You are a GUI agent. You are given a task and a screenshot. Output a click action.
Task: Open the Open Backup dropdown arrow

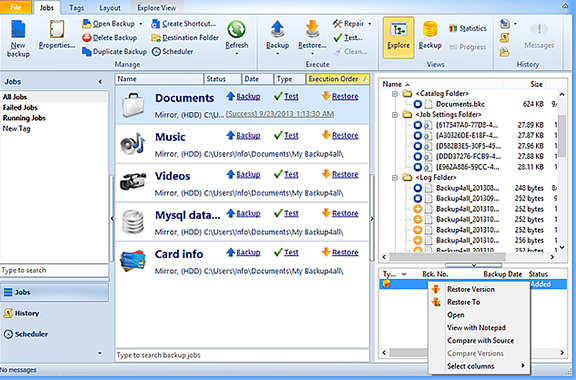pos(141,24)
